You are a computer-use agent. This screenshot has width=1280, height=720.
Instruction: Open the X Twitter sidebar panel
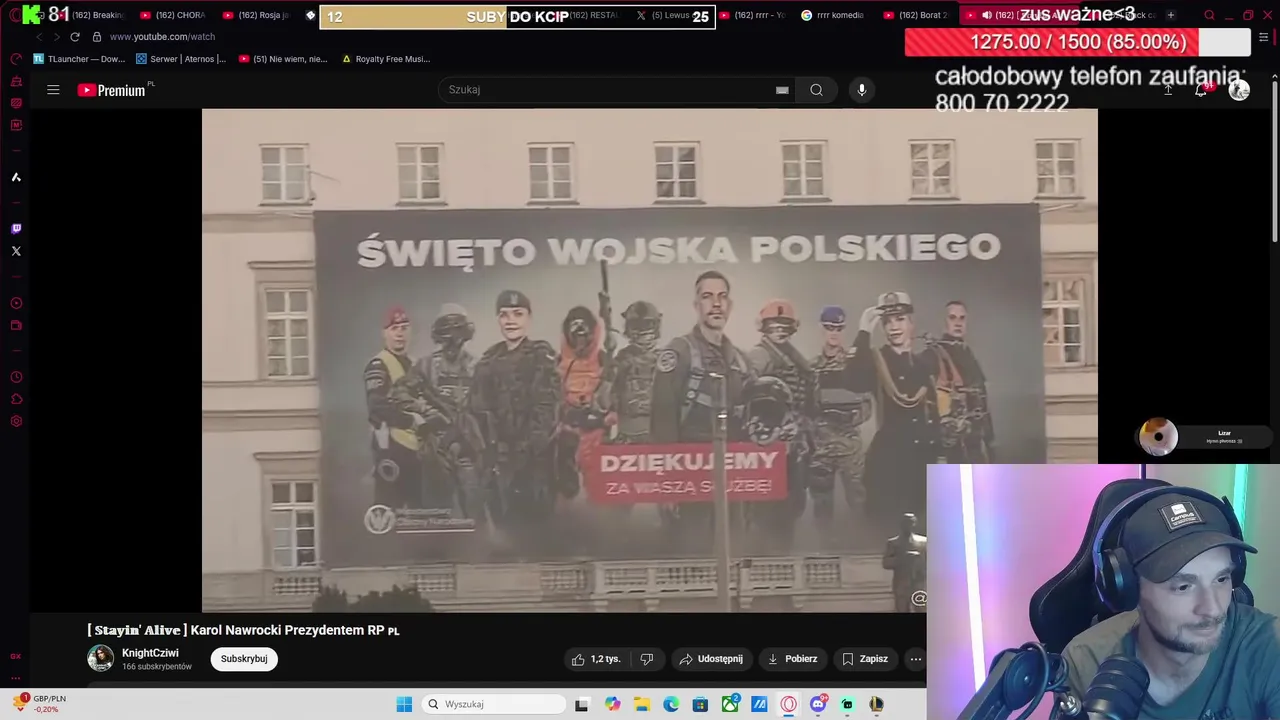click(16, 251)
